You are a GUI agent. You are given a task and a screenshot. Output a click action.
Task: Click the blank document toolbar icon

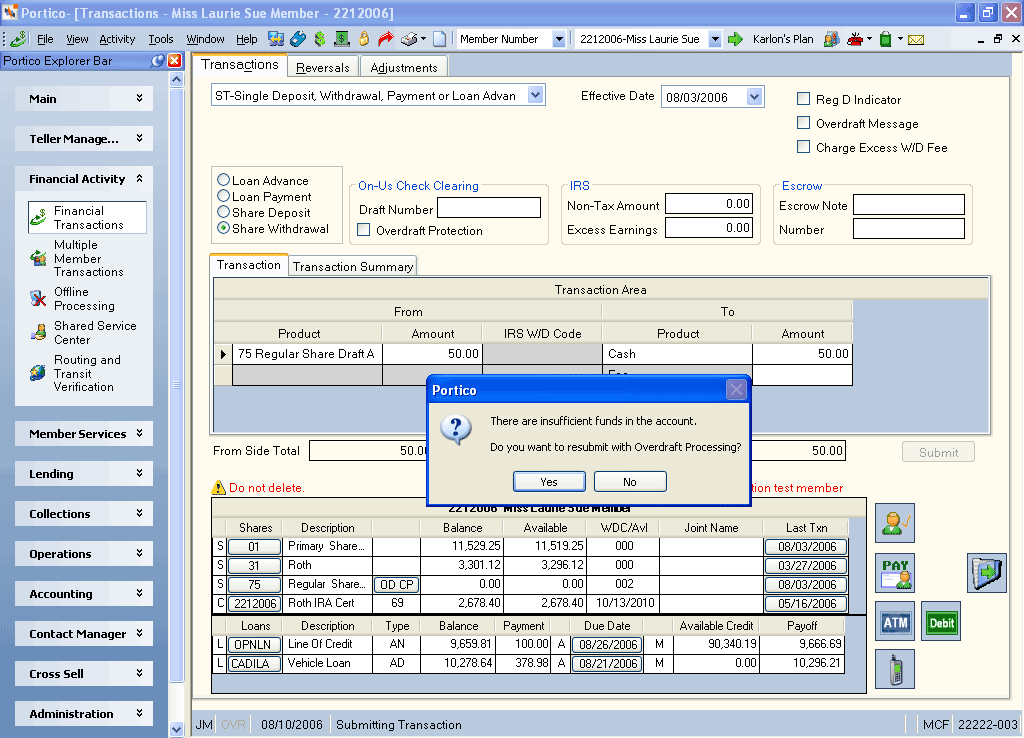440,39
